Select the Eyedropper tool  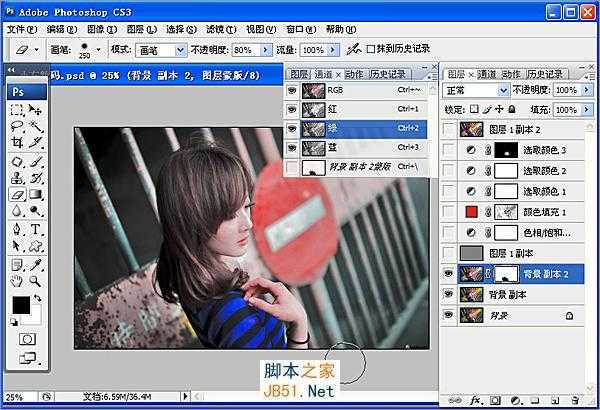(36, 265)
